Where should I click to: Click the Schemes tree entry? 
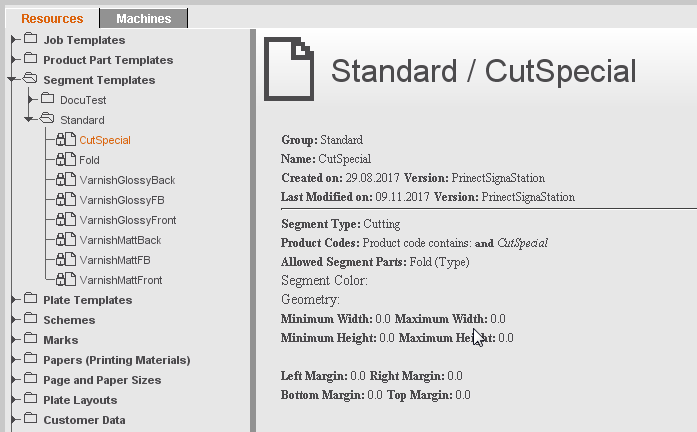(x=69, y=320)
